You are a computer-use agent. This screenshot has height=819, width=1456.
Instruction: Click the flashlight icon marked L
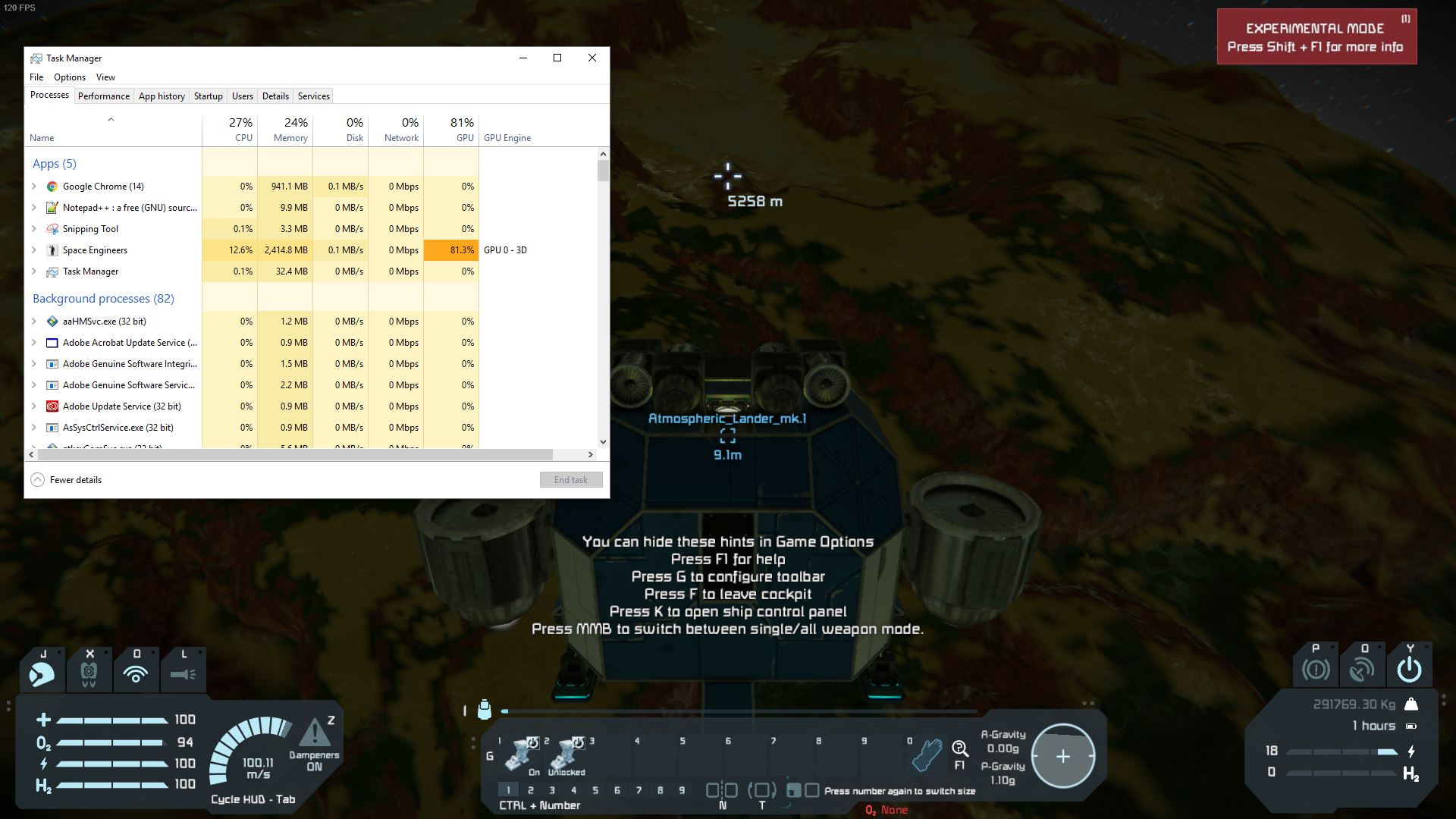(x=183, y=673)
